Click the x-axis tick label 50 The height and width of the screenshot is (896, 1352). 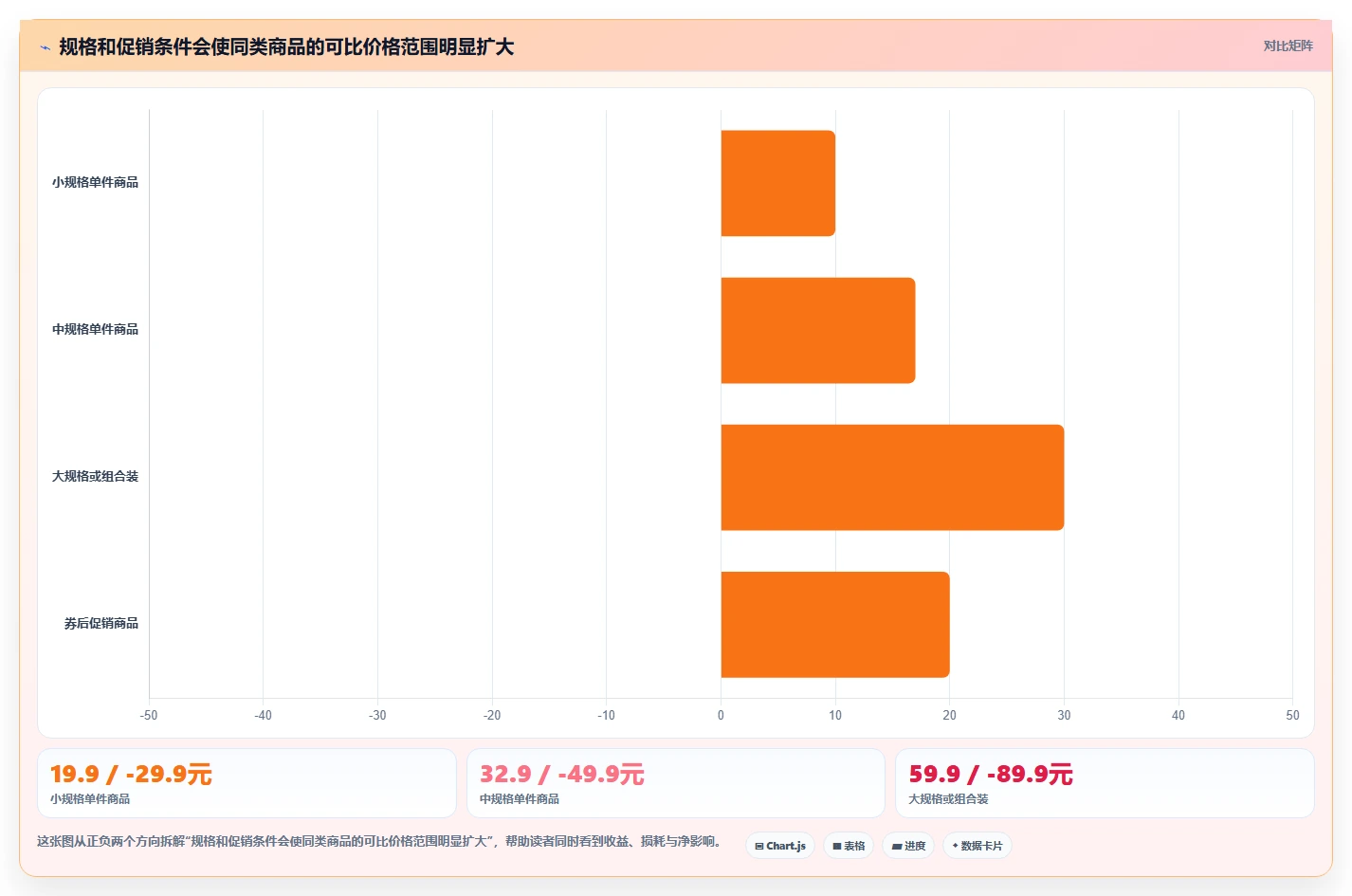pyautogui.click(x=1292, y=715)
